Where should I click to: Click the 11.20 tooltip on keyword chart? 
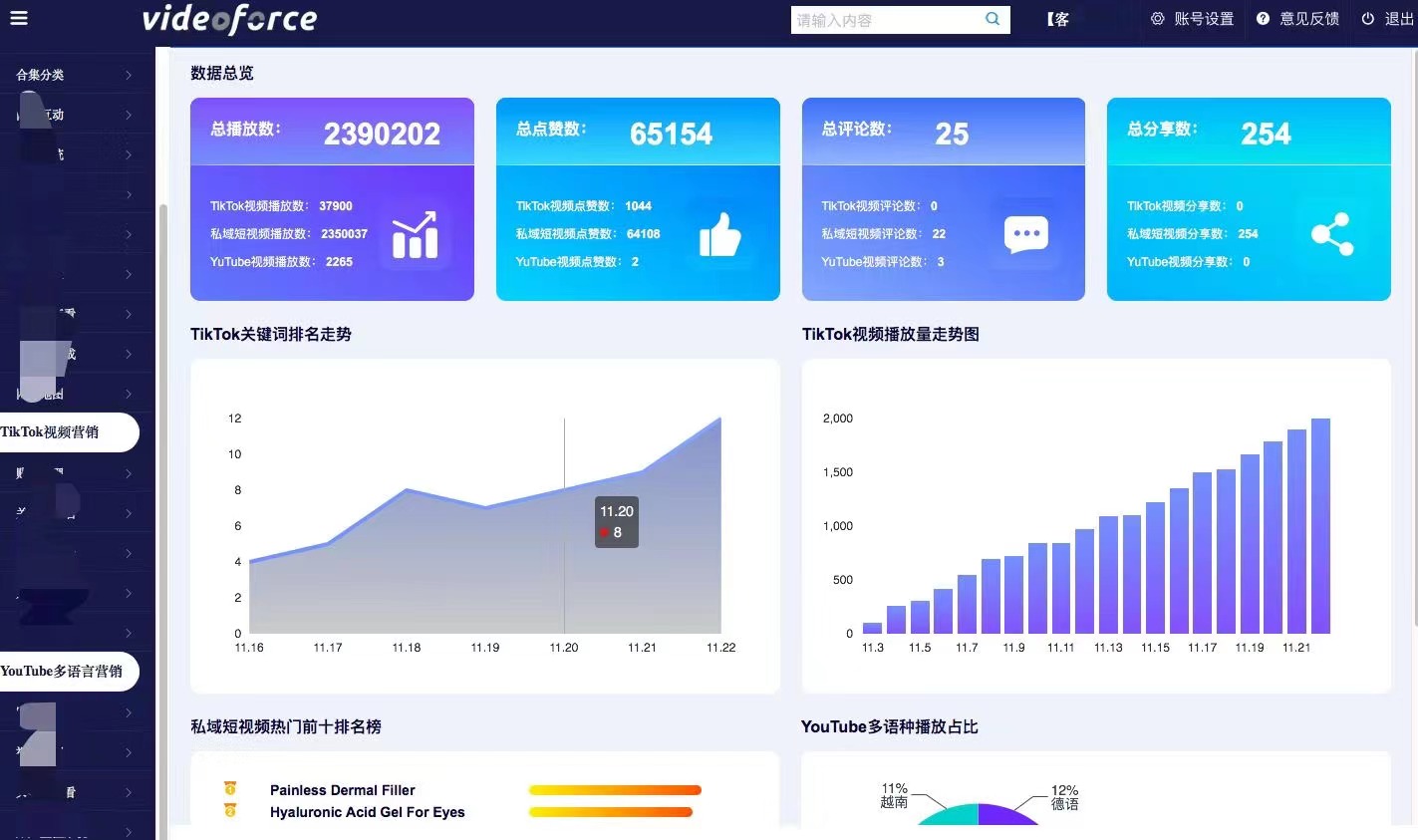[x=617, y=521]
